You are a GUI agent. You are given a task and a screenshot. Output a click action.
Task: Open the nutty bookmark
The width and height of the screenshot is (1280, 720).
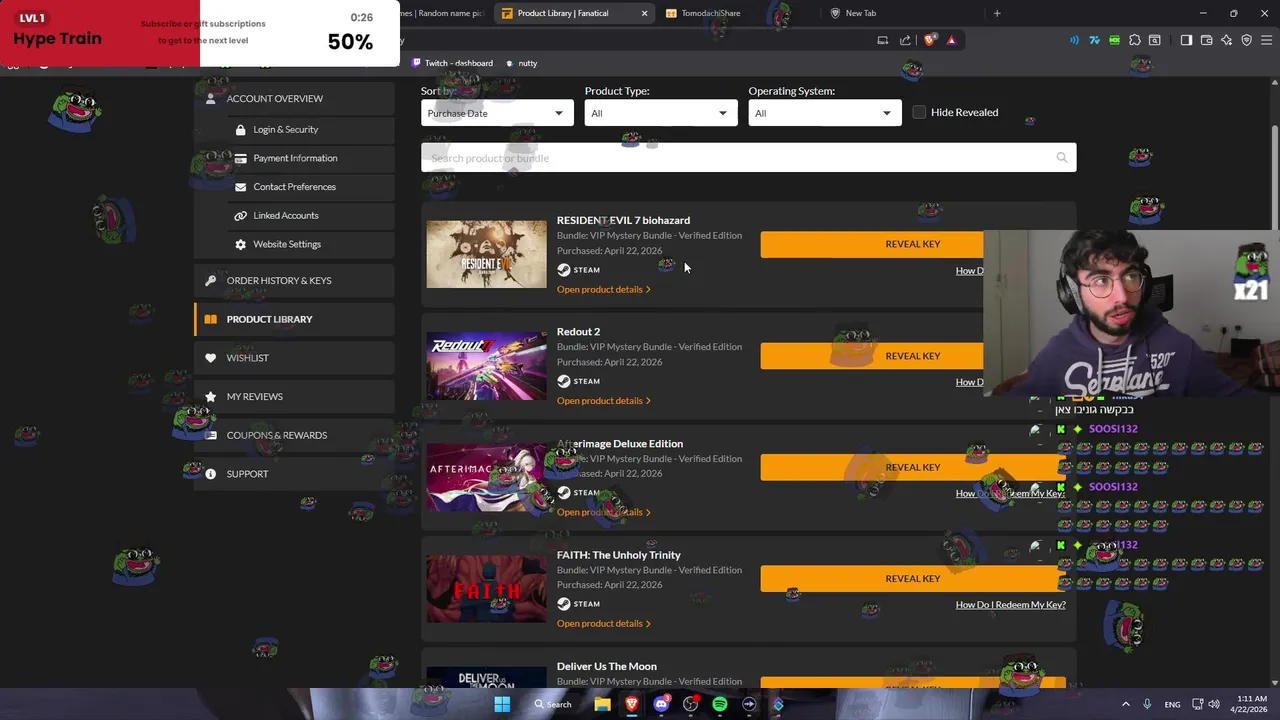[x=521, y=63]
